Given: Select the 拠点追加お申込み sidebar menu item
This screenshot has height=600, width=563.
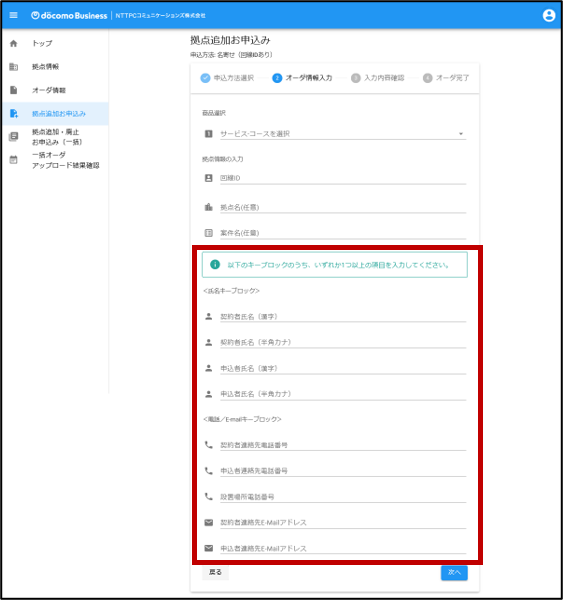Looking at the screenshot, I should pyautogui.click(x=55, y=114).
